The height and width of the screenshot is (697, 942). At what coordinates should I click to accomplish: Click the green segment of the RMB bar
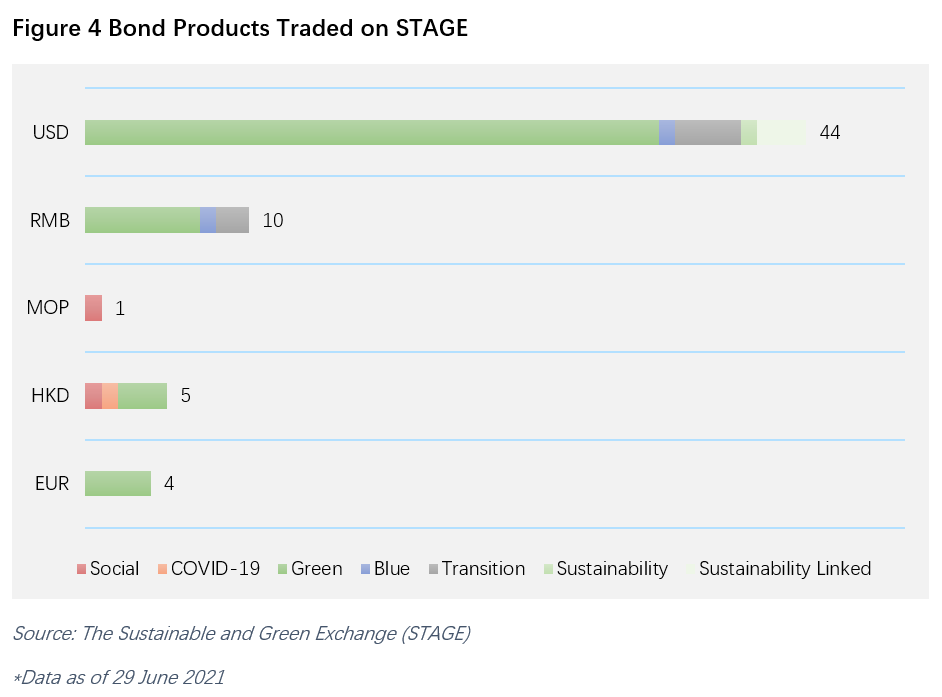pyautogui.click(x=142, y=220)
